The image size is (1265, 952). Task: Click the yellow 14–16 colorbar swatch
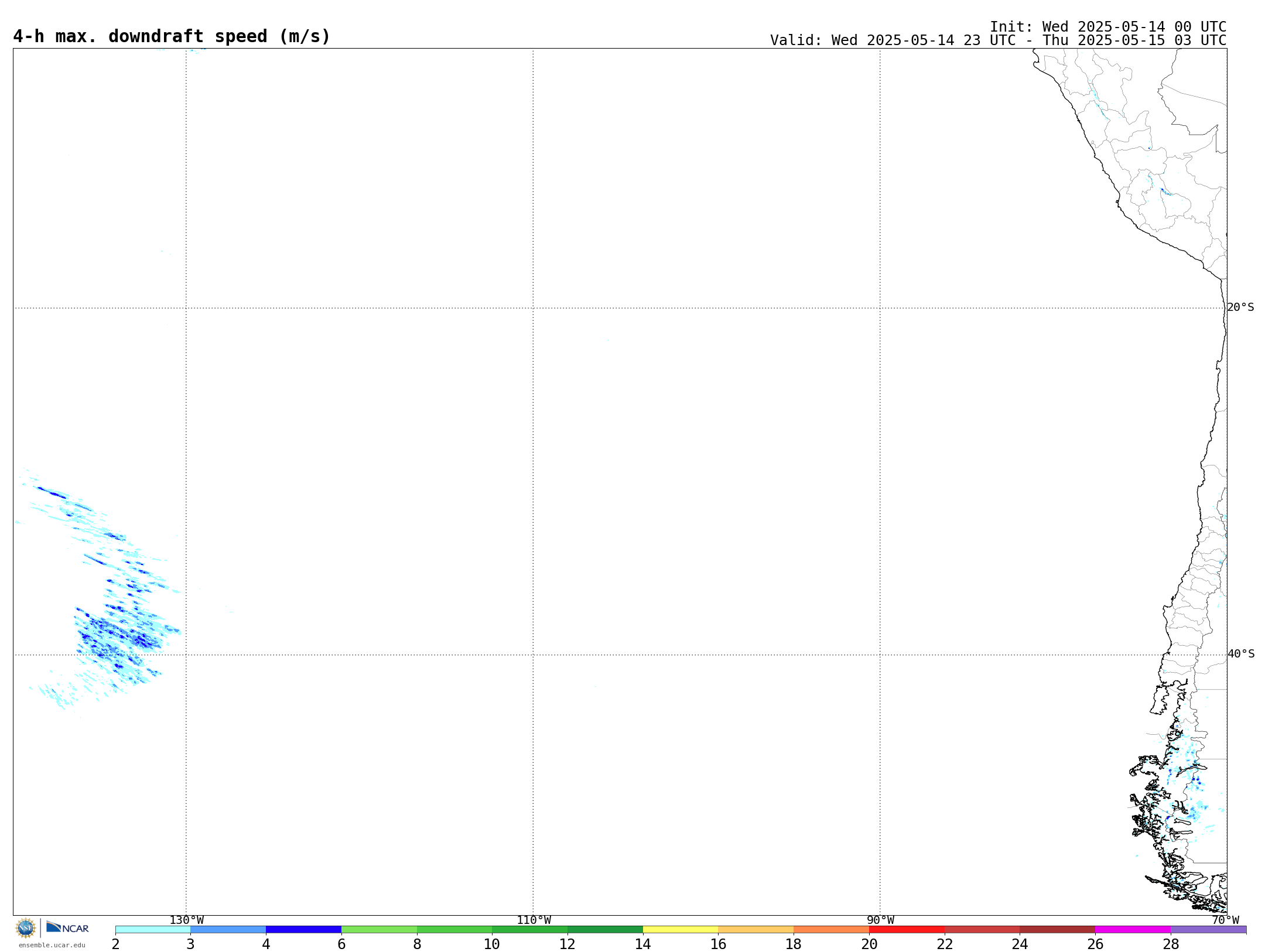(681, 930)
